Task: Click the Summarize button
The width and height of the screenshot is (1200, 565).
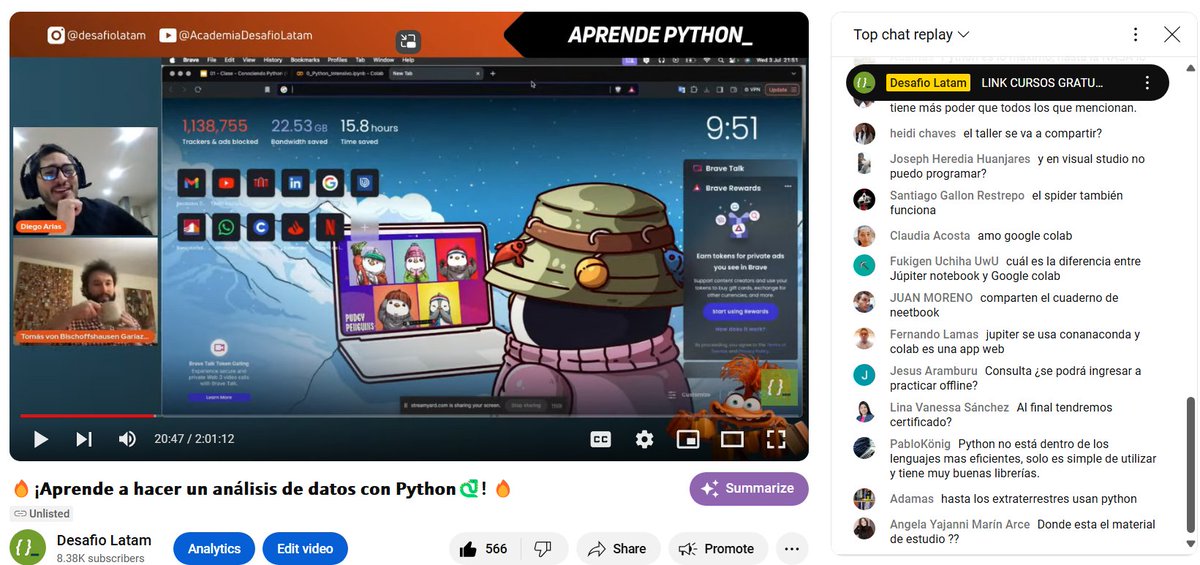Action: (x=749, y=488)
